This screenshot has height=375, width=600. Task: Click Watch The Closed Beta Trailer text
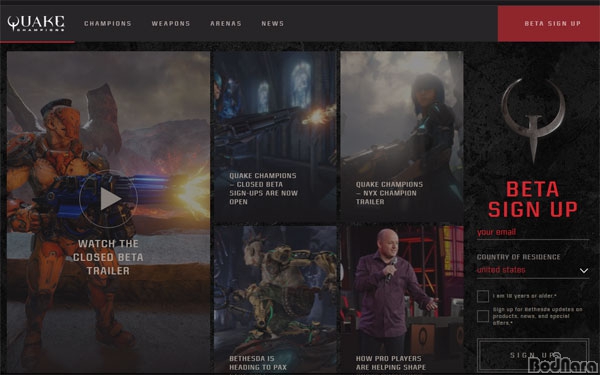pos(108,257)
